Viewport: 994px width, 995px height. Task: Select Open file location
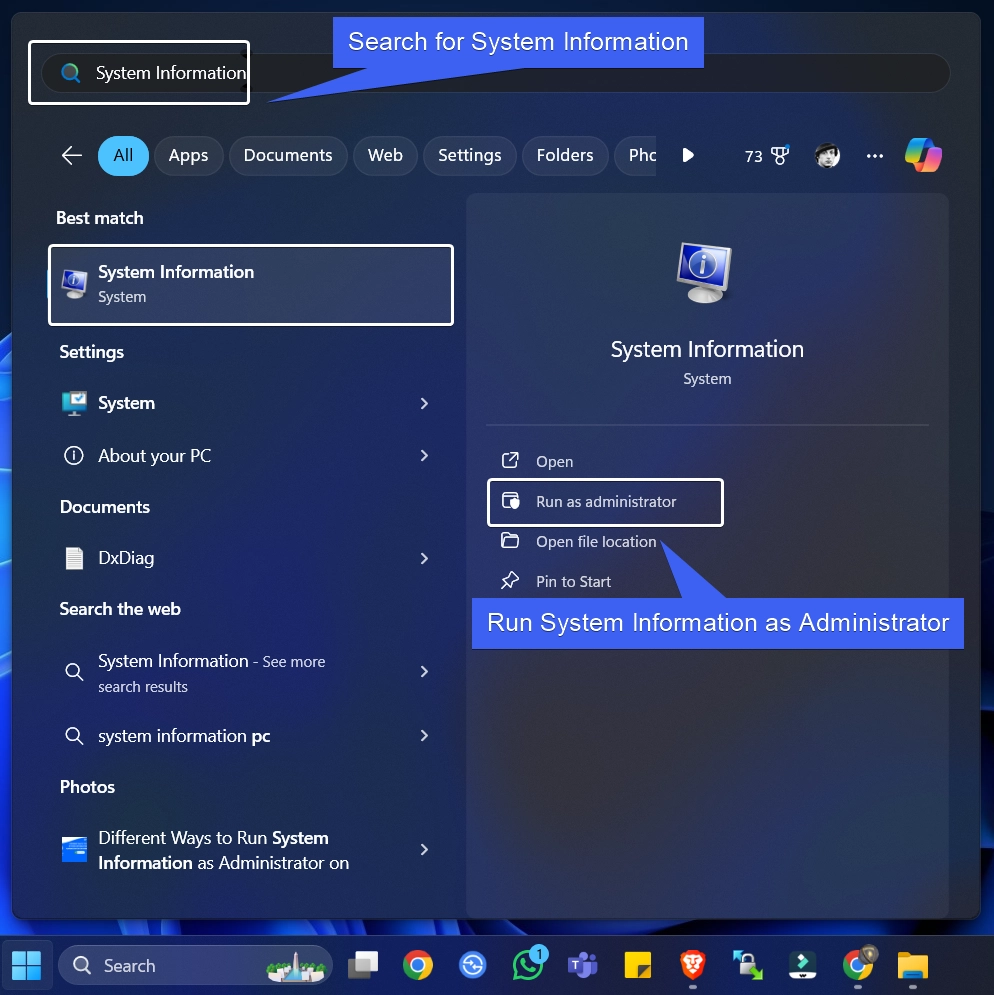click(578, 541)
